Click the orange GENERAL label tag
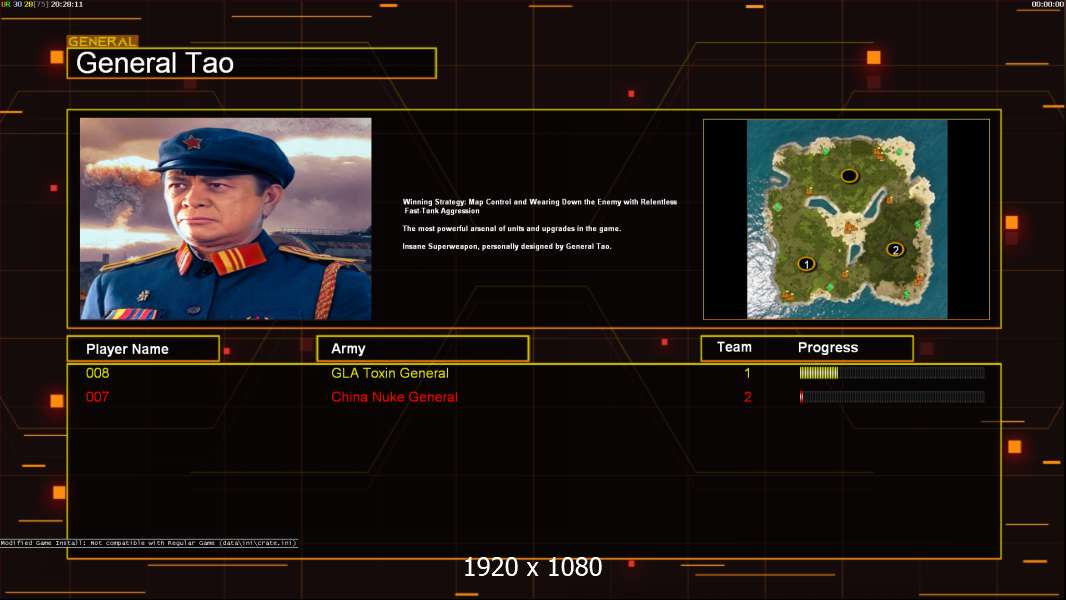Screen dimensions: 1066x600 click(103, 41)
